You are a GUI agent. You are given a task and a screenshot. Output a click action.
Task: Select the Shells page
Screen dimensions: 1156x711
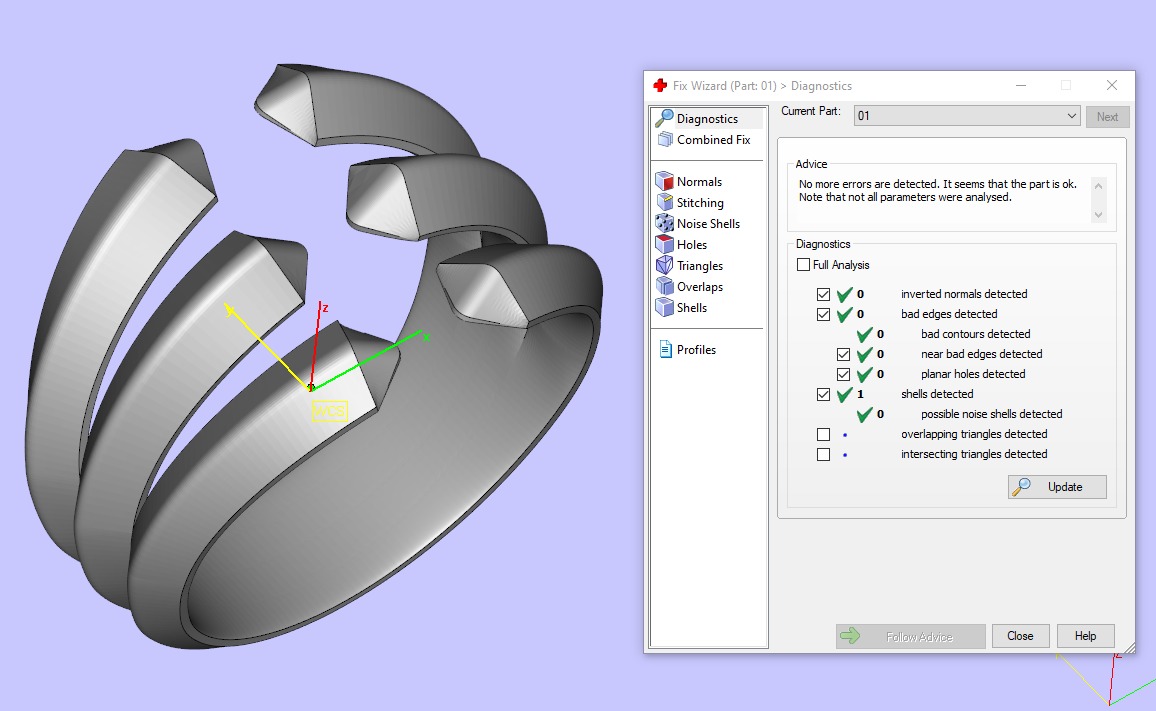pyautogui.click(x=692, y=308)
